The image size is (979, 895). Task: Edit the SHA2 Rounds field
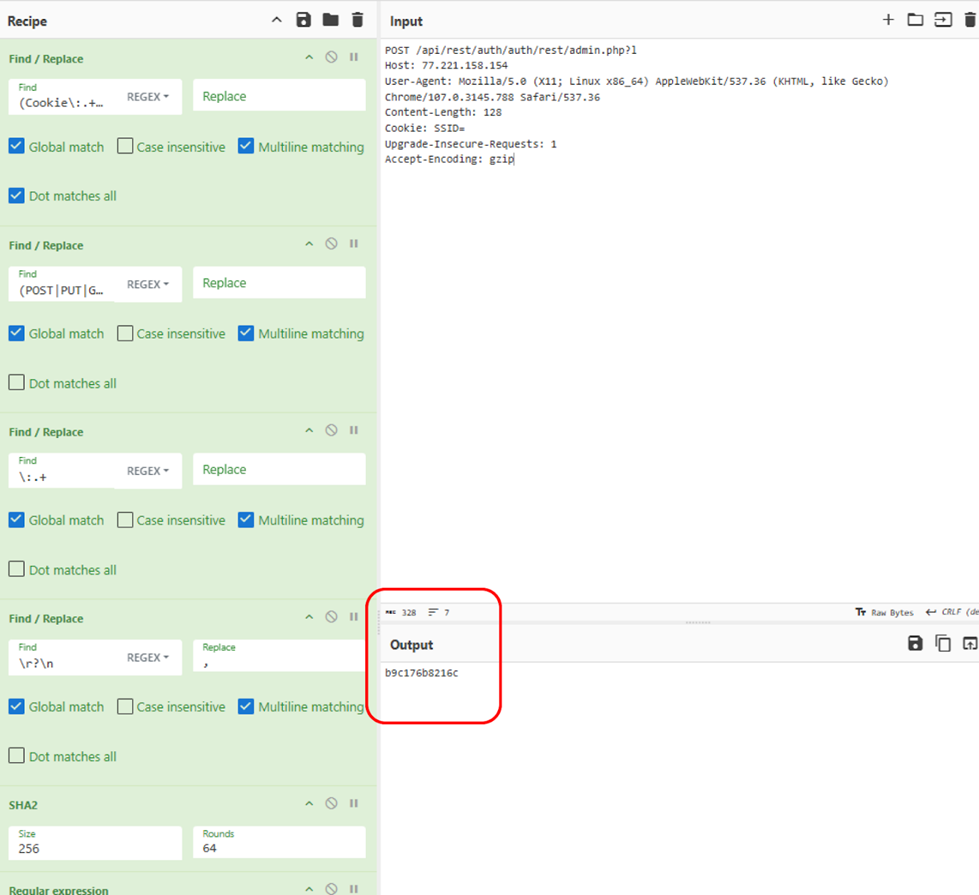279,843
